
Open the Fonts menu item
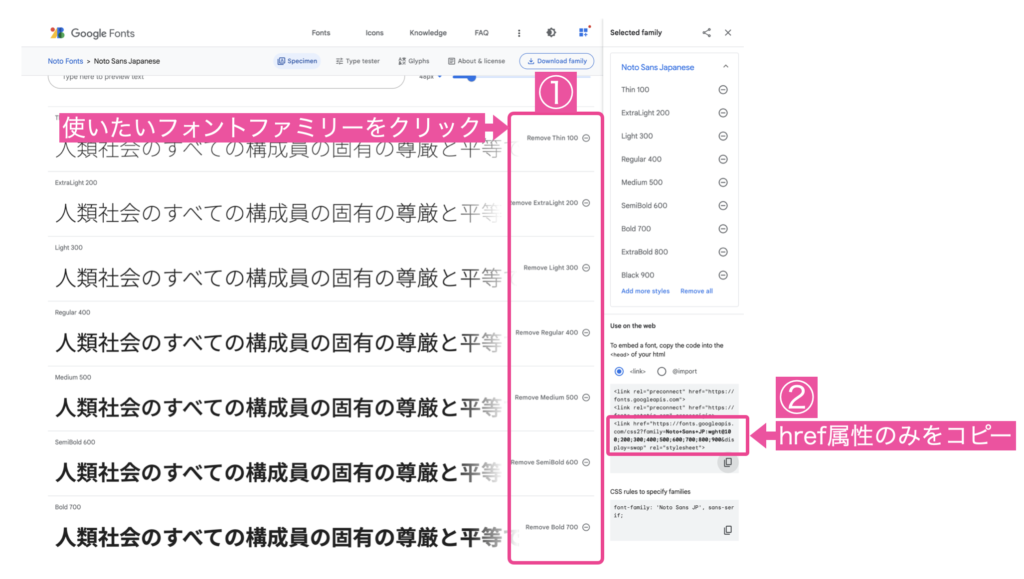click(321, 33)
